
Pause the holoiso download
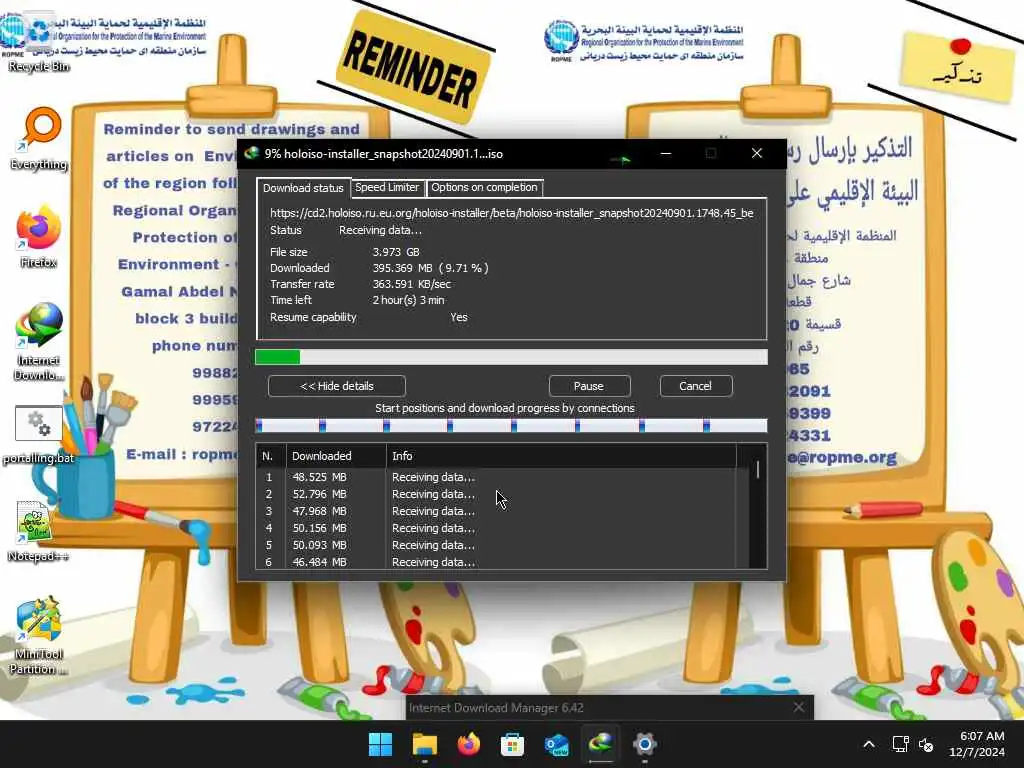click(x=589, y=386)
